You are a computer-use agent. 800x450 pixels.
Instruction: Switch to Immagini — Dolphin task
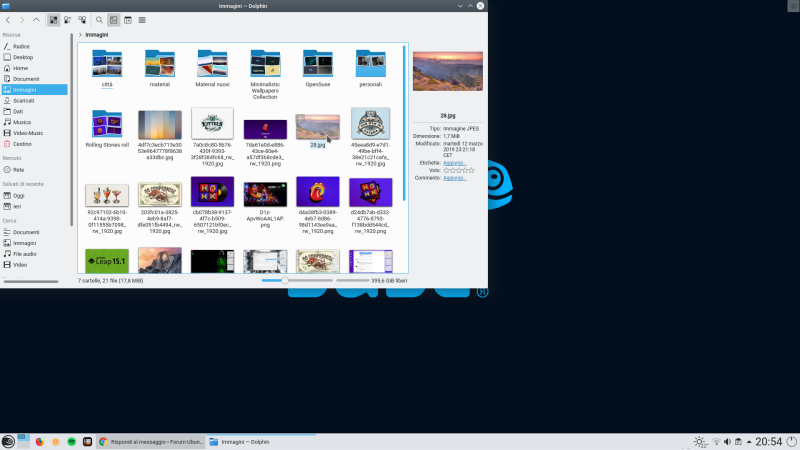(x=261, y=442)
